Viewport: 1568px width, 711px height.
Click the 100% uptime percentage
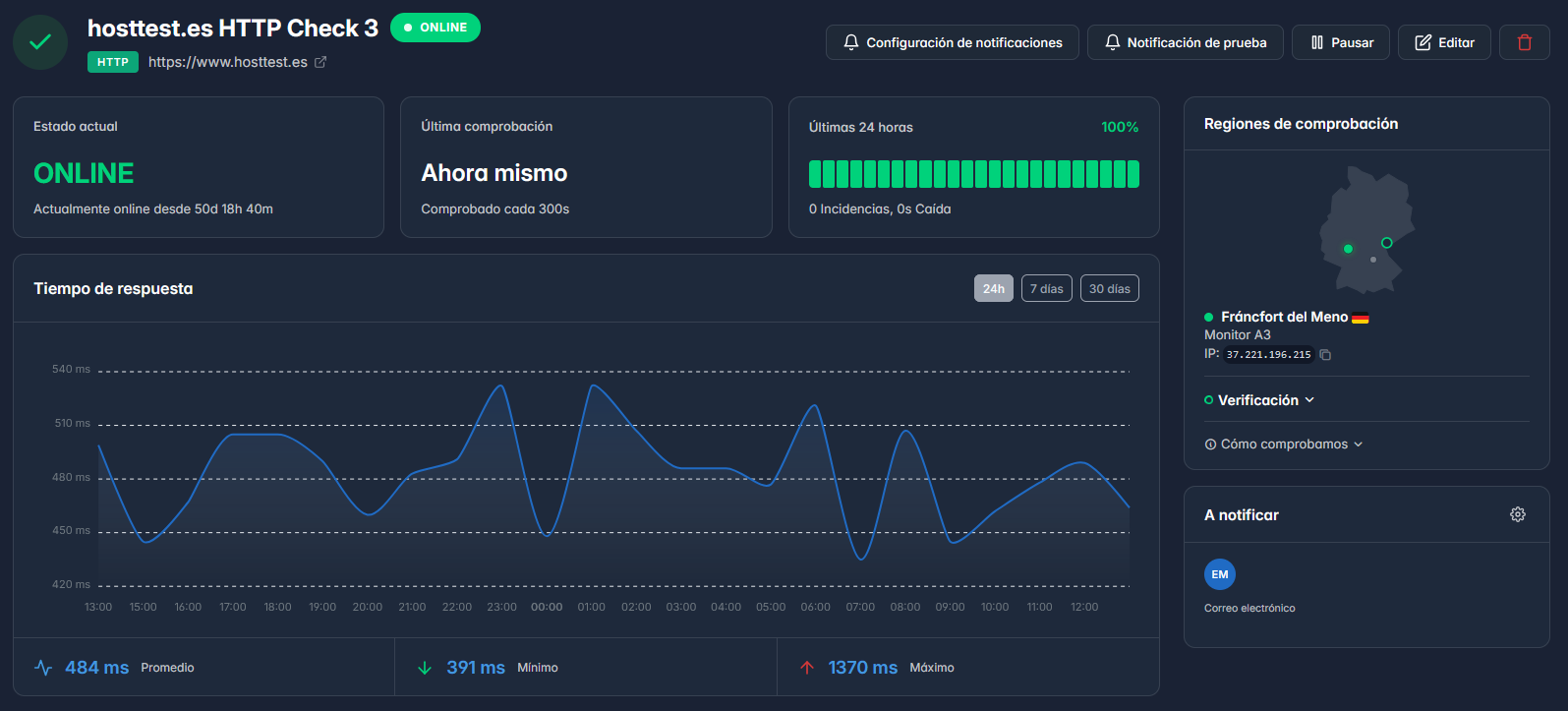coord(1120,127)
